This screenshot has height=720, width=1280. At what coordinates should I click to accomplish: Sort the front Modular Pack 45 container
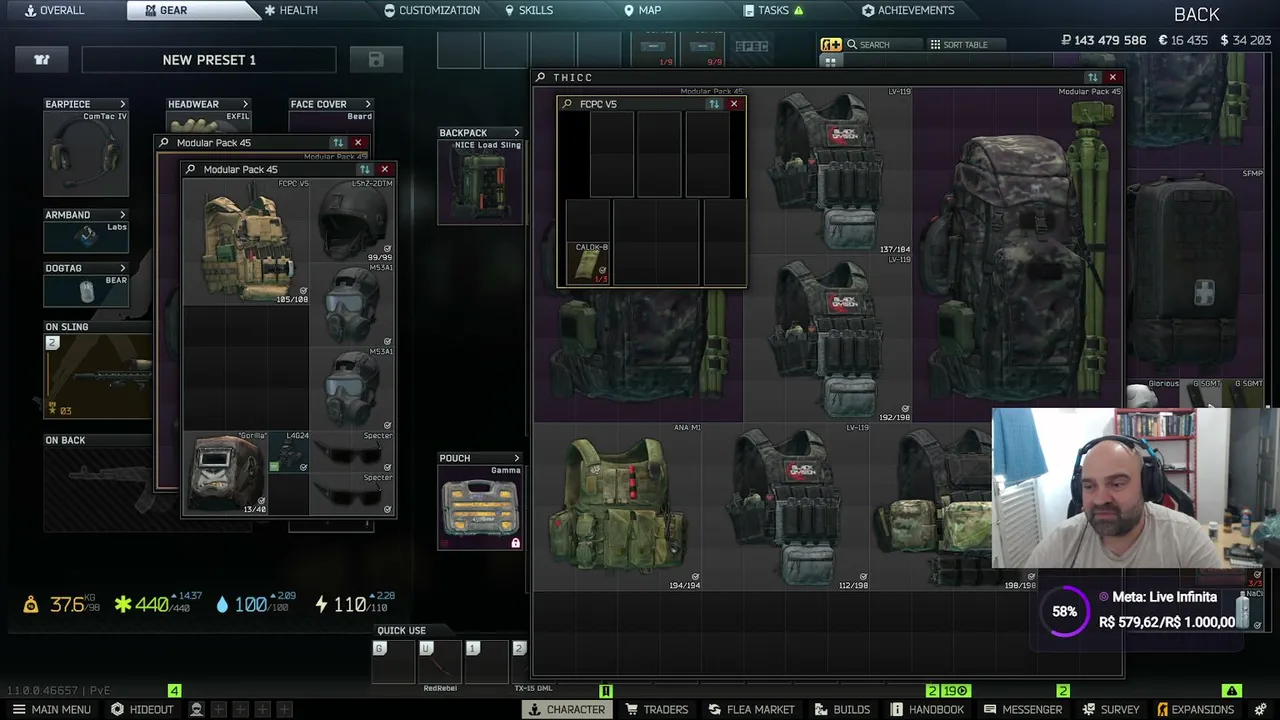tap(365, 170)
